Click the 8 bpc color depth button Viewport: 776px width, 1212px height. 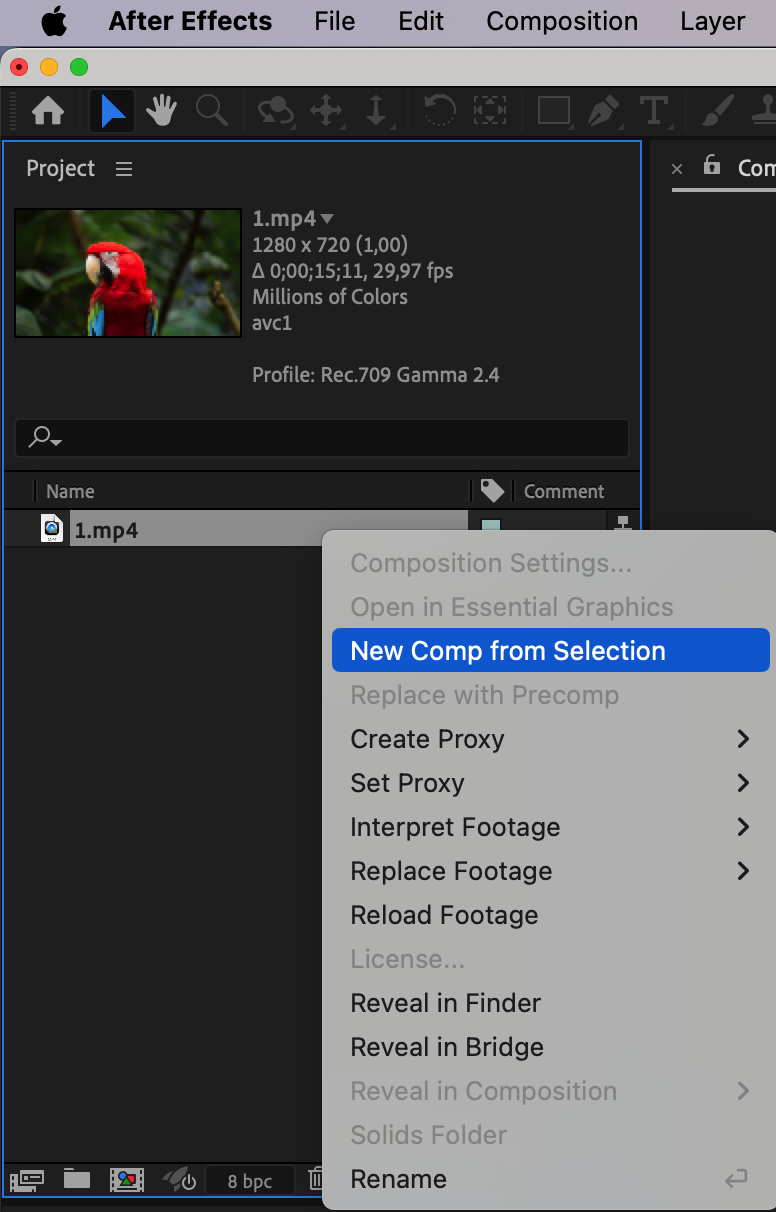(x=249, y=1181)
